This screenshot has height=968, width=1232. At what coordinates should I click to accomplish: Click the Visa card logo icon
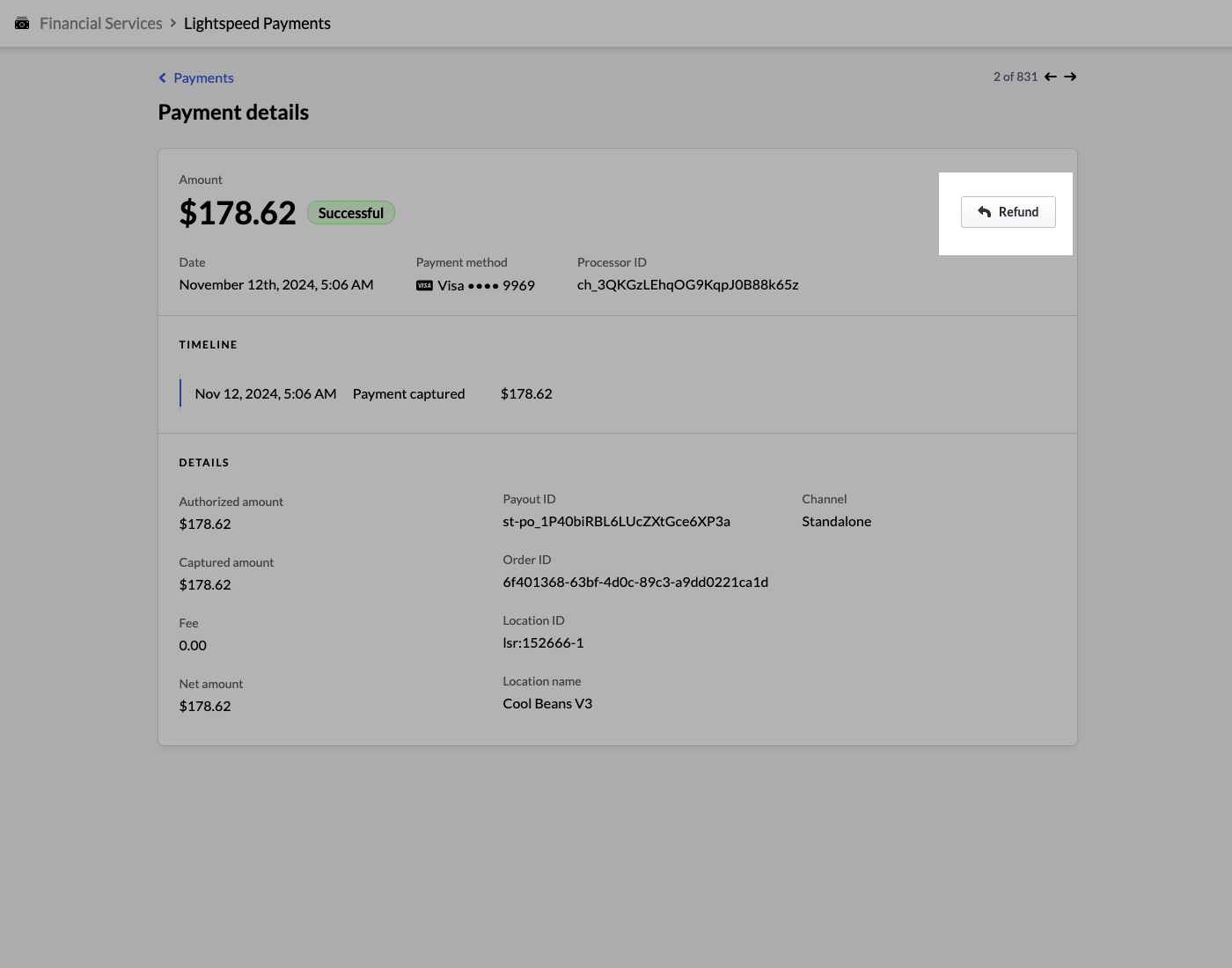click(x=424, y=285)
